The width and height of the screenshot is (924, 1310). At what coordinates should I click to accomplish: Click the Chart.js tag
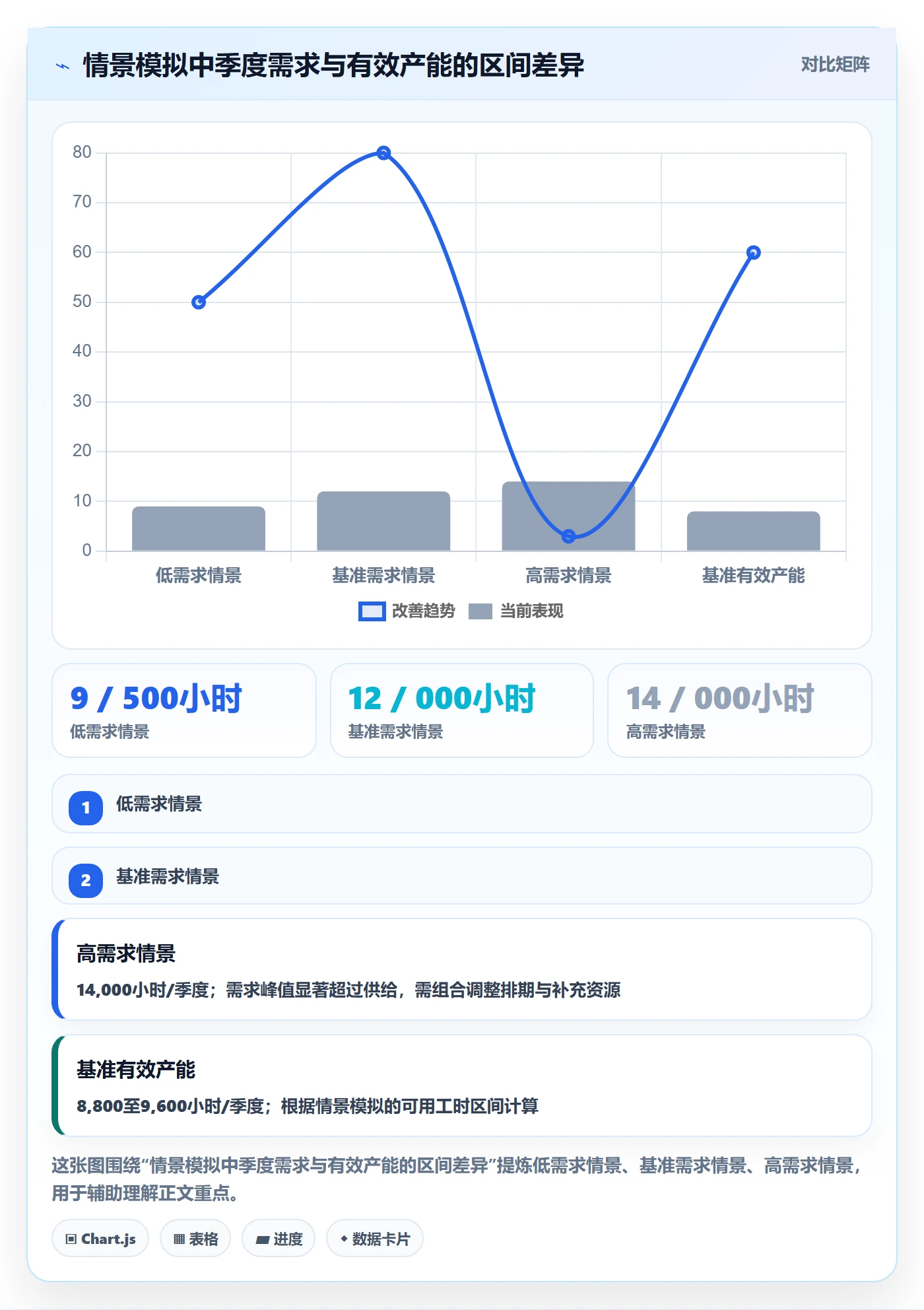100,1239
